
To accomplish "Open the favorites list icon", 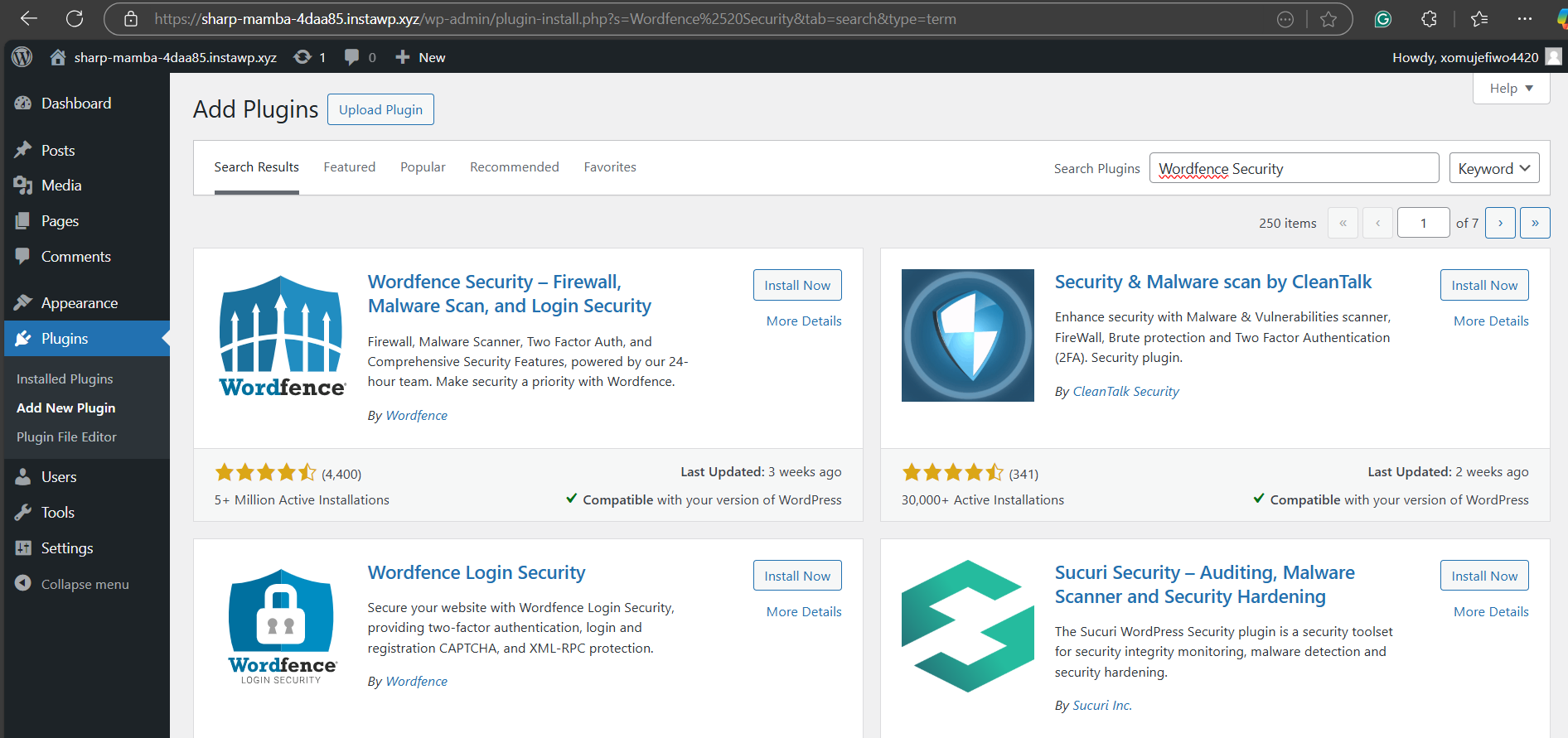I will [1479, 19].
